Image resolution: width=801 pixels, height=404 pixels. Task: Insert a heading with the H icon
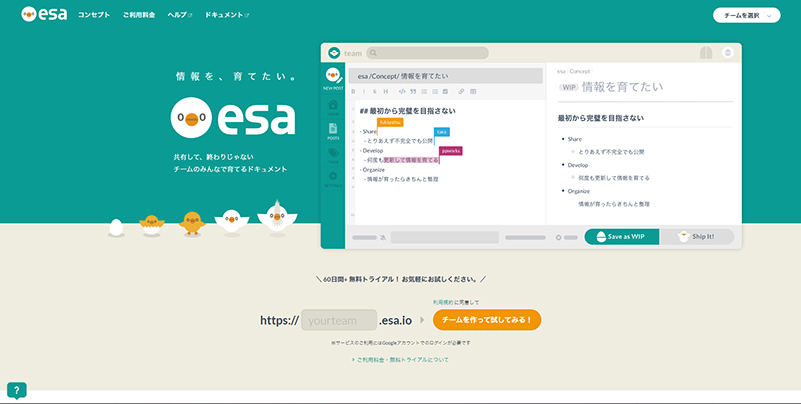pos(386,91)
